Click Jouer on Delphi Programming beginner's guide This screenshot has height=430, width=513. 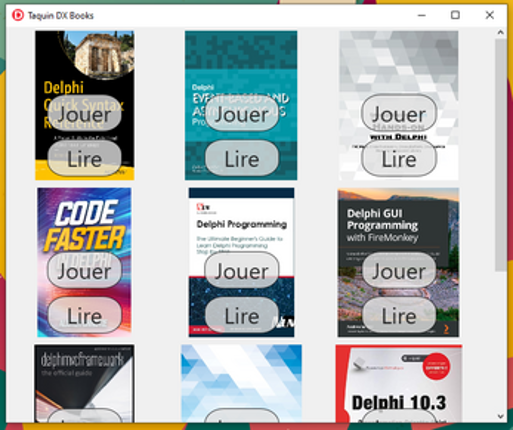coord(242,270)
